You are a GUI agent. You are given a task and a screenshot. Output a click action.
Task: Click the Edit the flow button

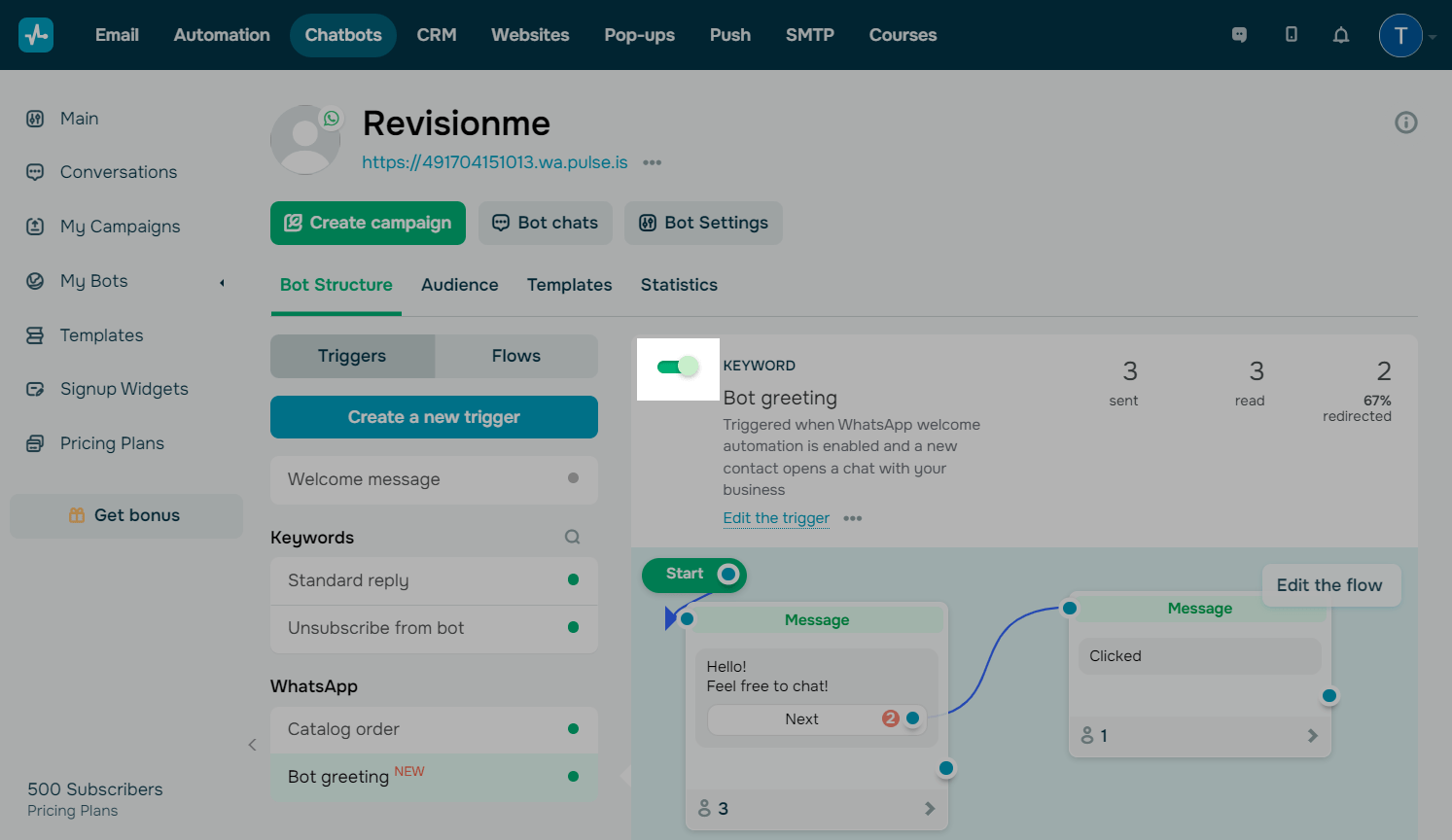click(1329, 585)
